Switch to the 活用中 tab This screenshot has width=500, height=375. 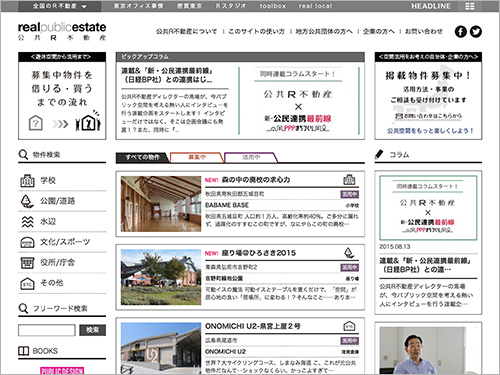[251, 157]
